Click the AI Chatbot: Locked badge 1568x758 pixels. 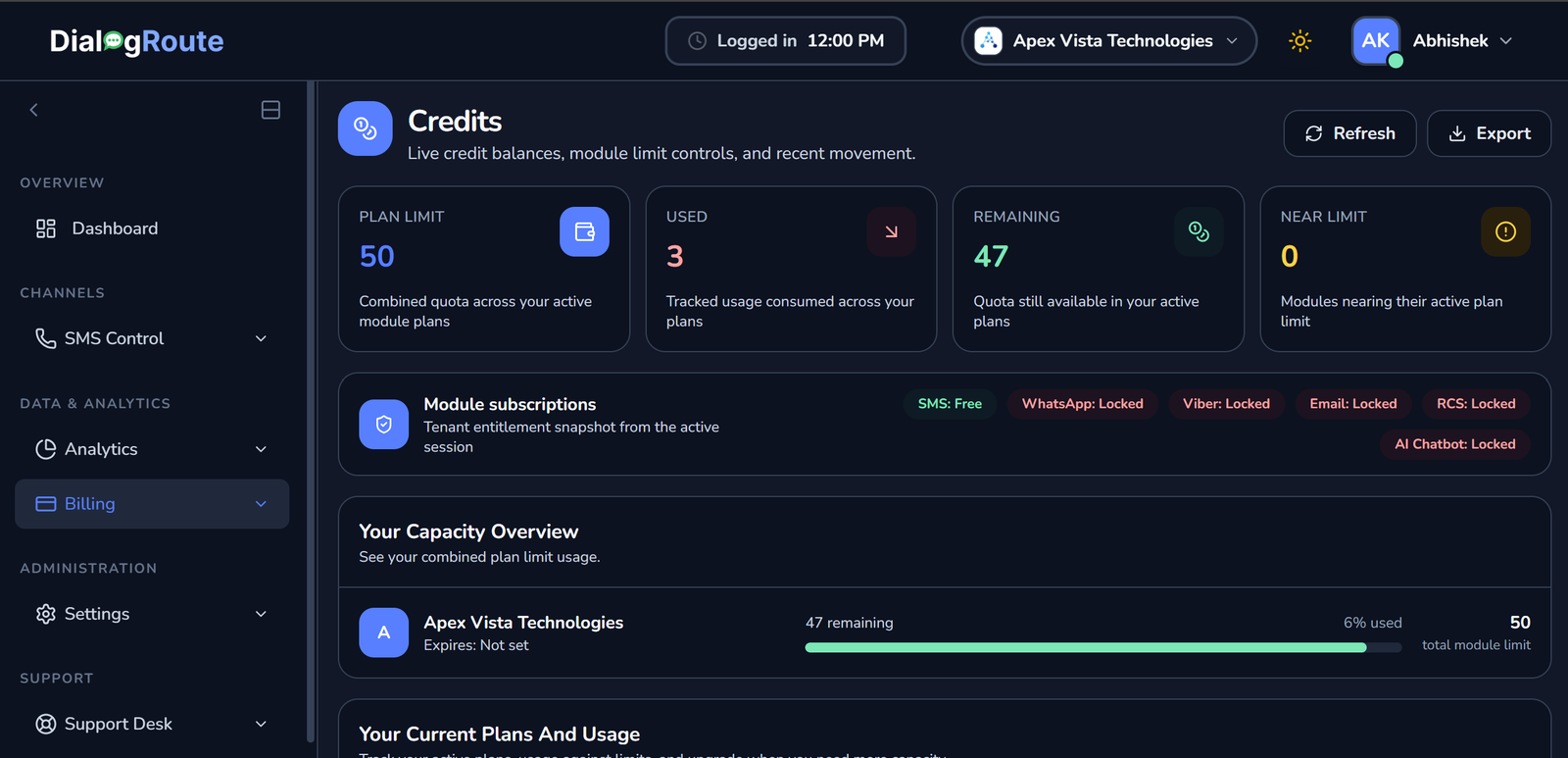(x=1455, y=444)
